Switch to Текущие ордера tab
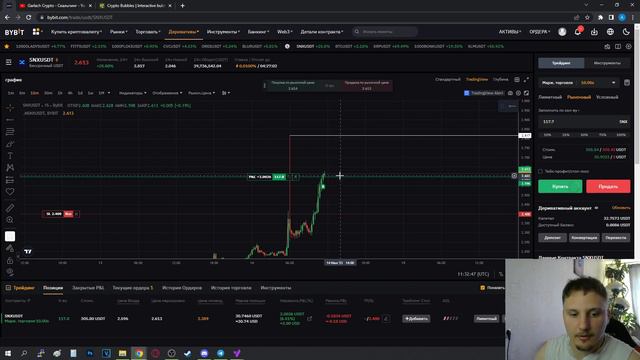This screenshot has width=640, height=360. [133, 288]
